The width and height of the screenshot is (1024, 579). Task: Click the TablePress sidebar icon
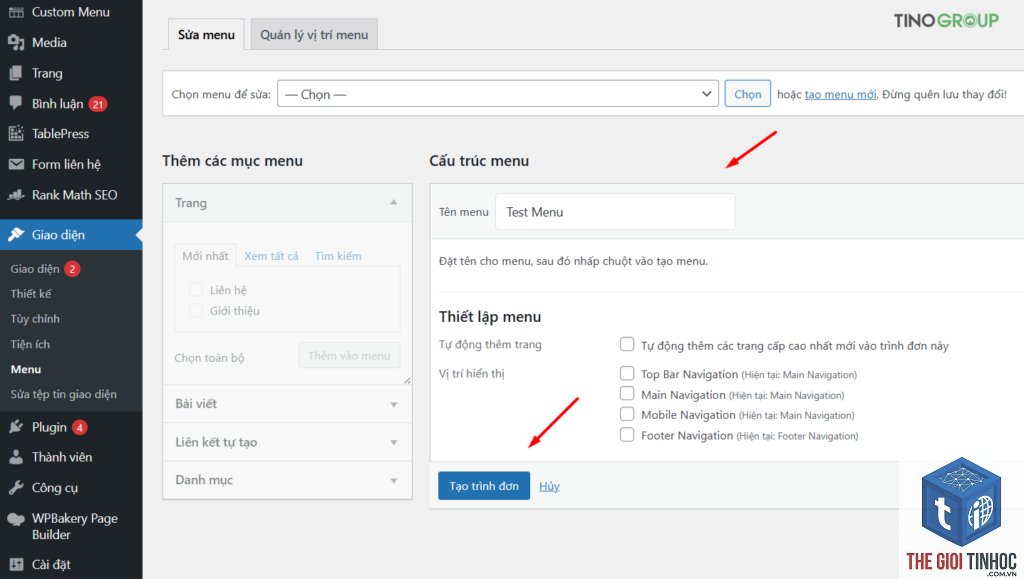(16, 134)
